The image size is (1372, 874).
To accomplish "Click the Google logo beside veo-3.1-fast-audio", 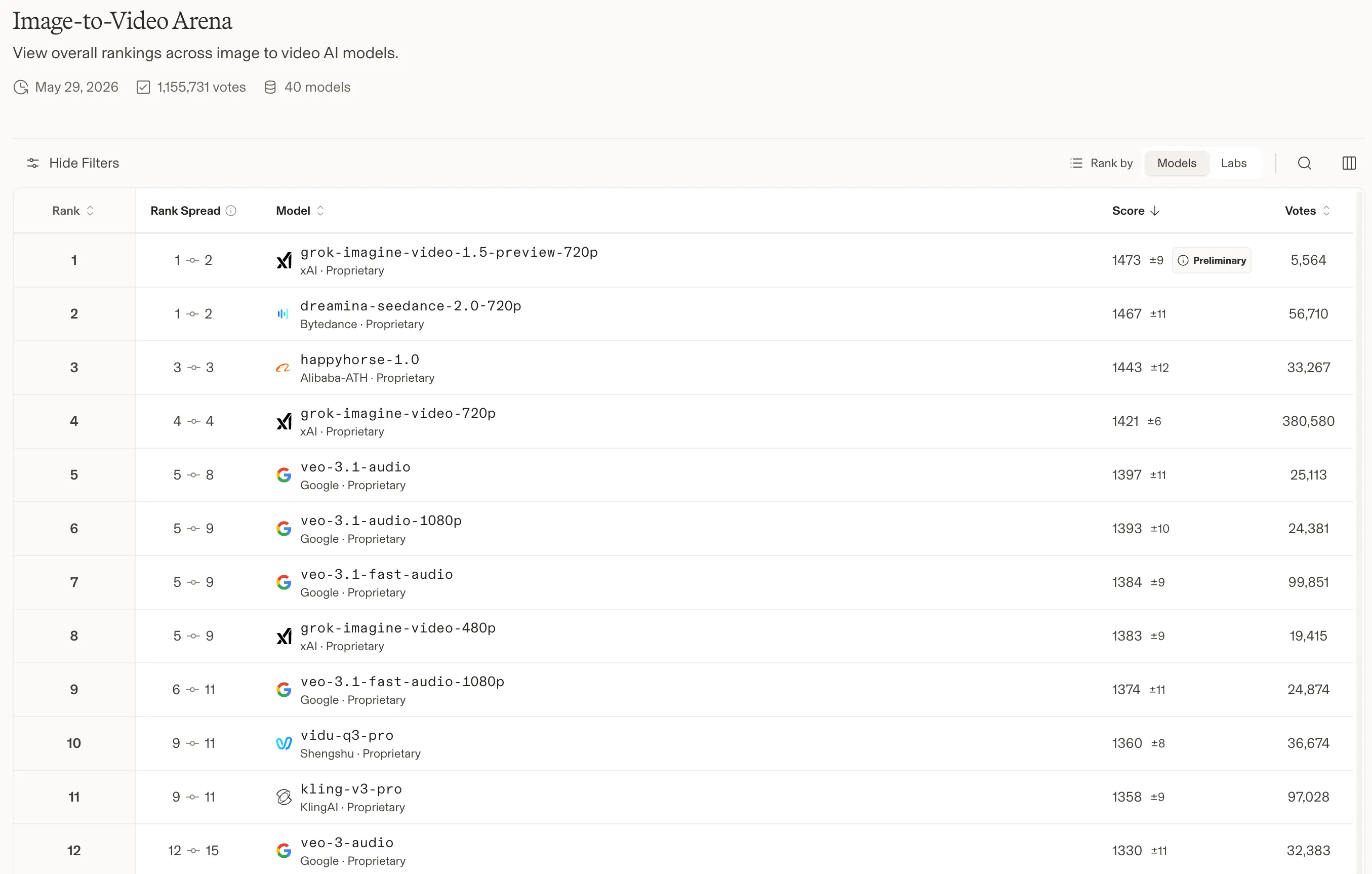I will point(284,582).
